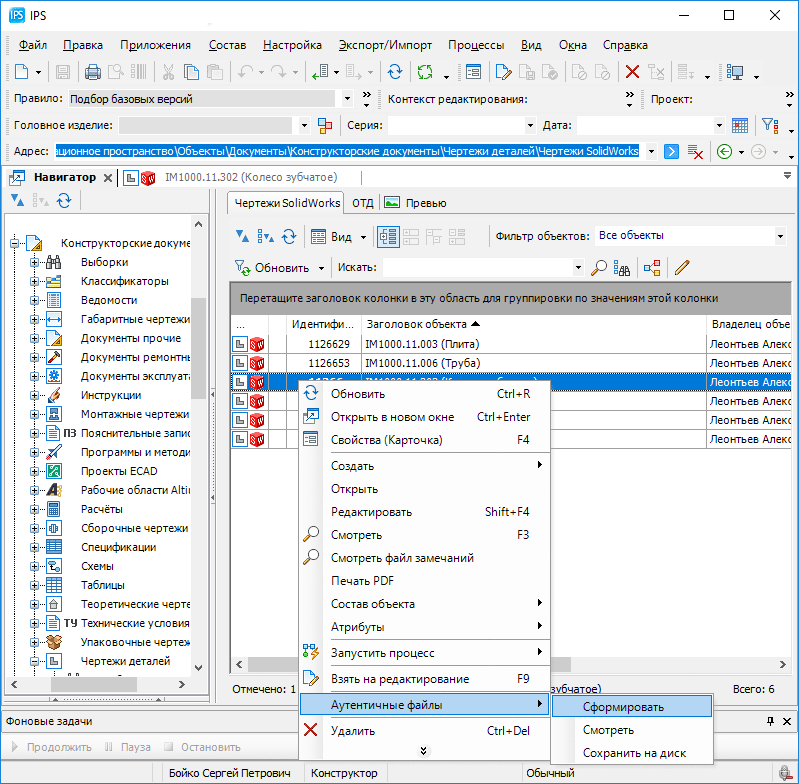Switch to the Превью tab

point(415,203)
